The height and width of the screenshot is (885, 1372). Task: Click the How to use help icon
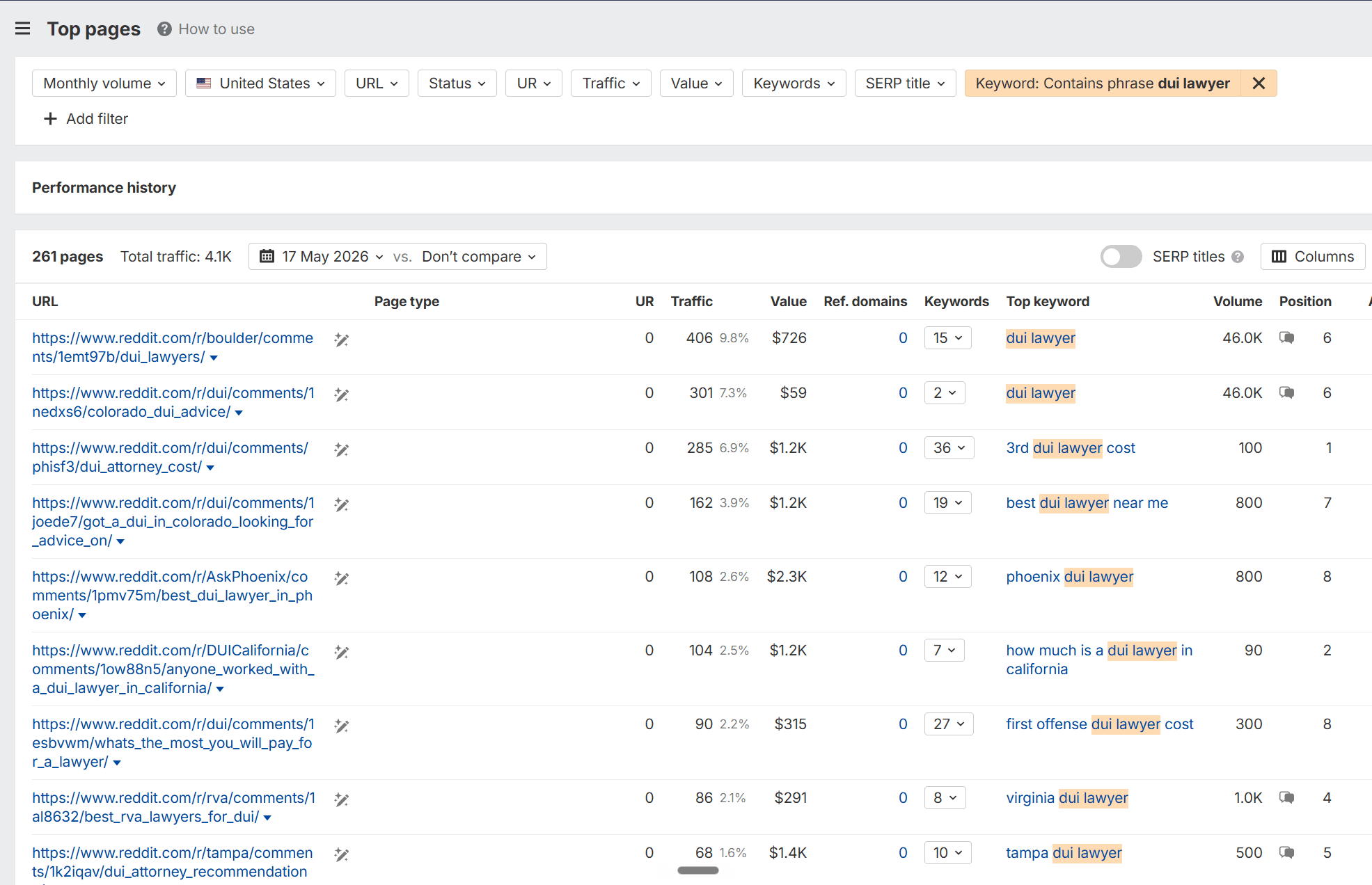pos(164,29)
